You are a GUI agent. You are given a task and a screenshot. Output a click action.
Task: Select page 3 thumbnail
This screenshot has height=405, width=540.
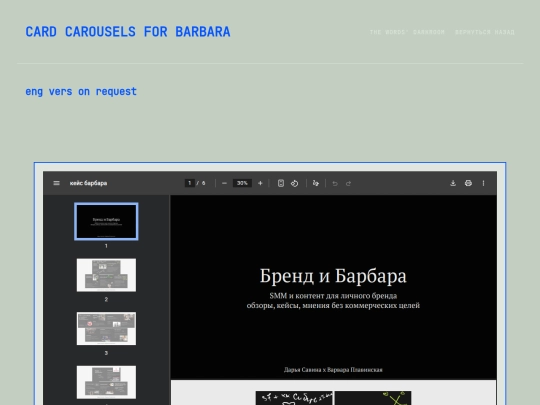[106, 329]
